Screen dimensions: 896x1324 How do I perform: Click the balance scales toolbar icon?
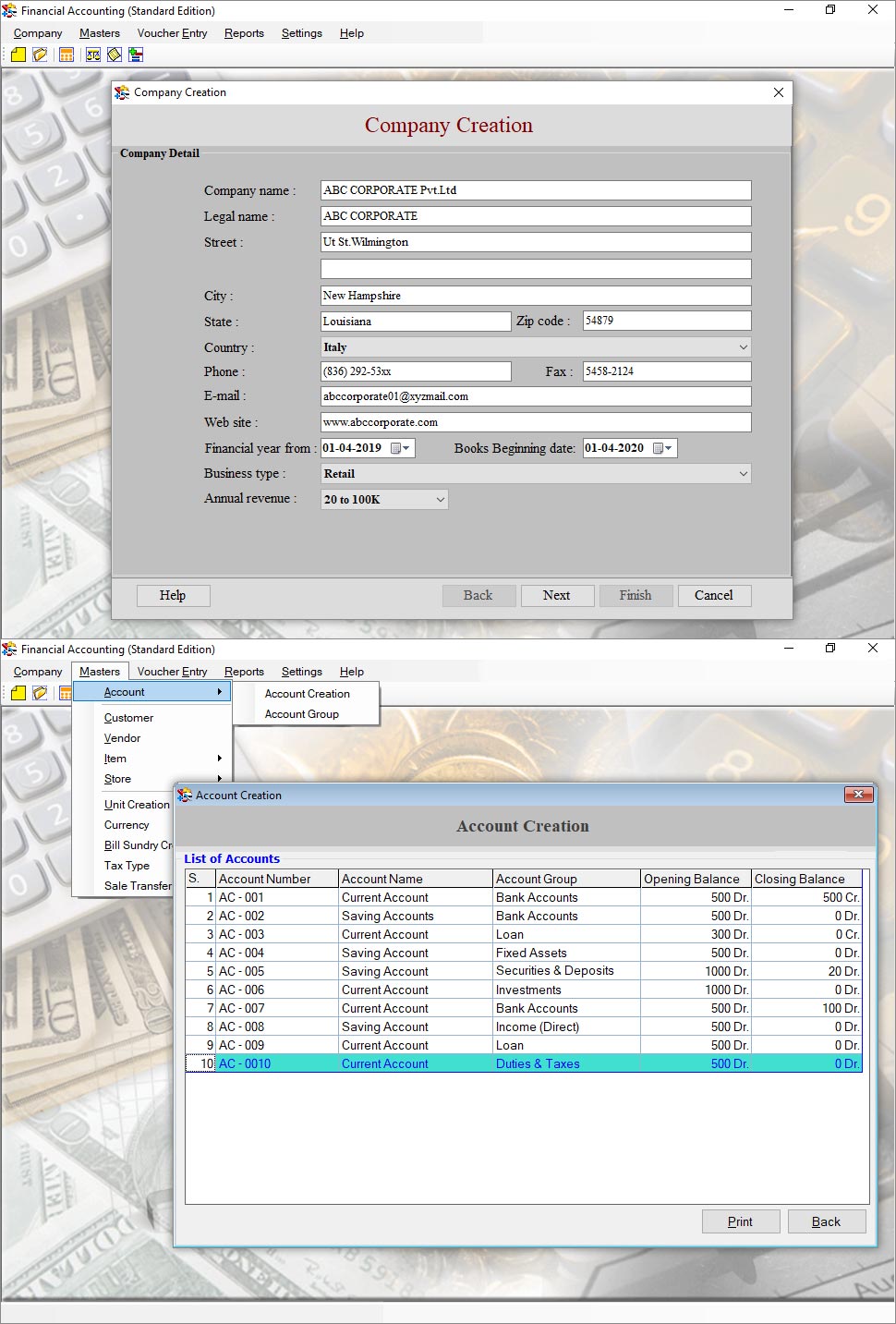tap(92, 55)
